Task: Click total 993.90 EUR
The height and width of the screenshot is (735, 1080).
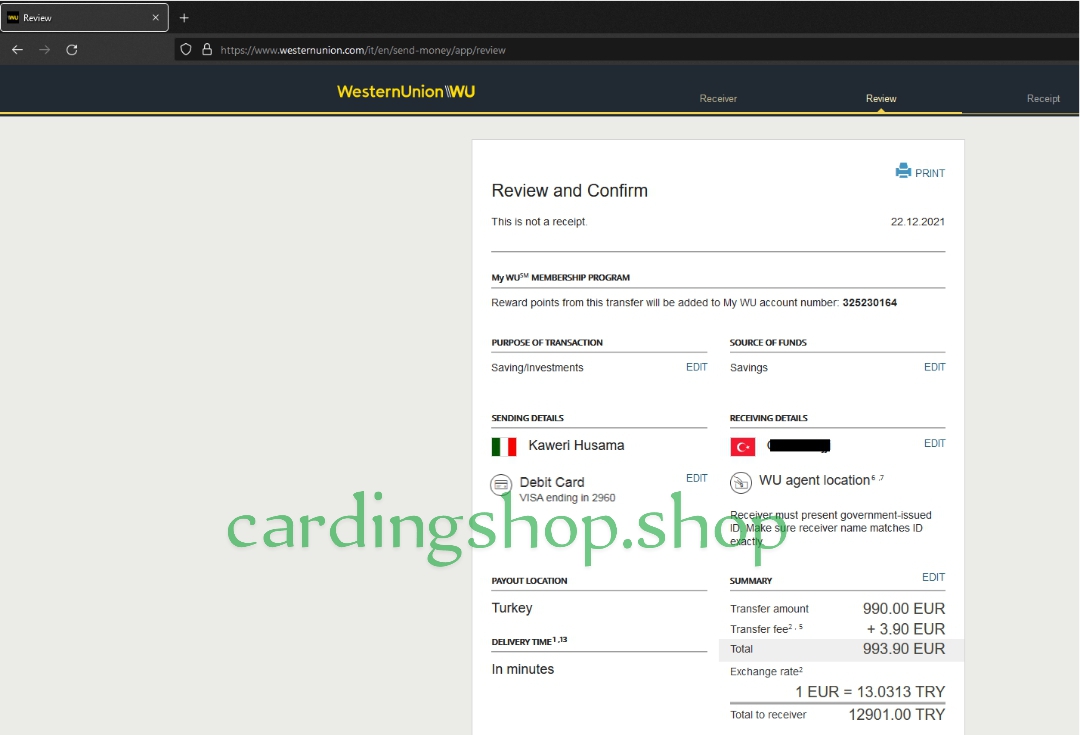Action: click(904, 649)
